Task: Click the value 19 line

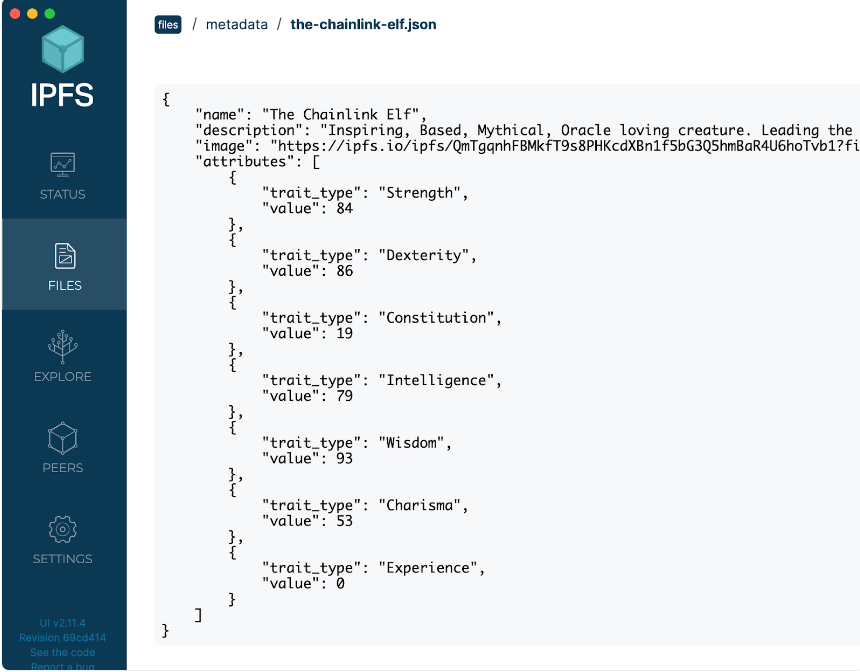Action: pos(307,334)
